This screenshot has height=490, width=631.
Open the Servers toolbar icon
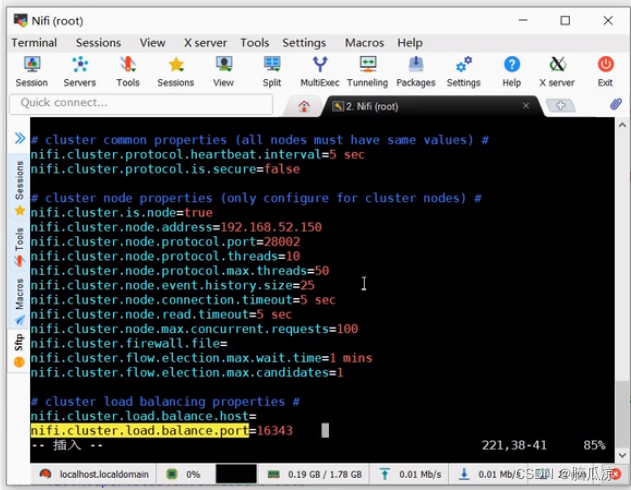[x=80, y=72]
